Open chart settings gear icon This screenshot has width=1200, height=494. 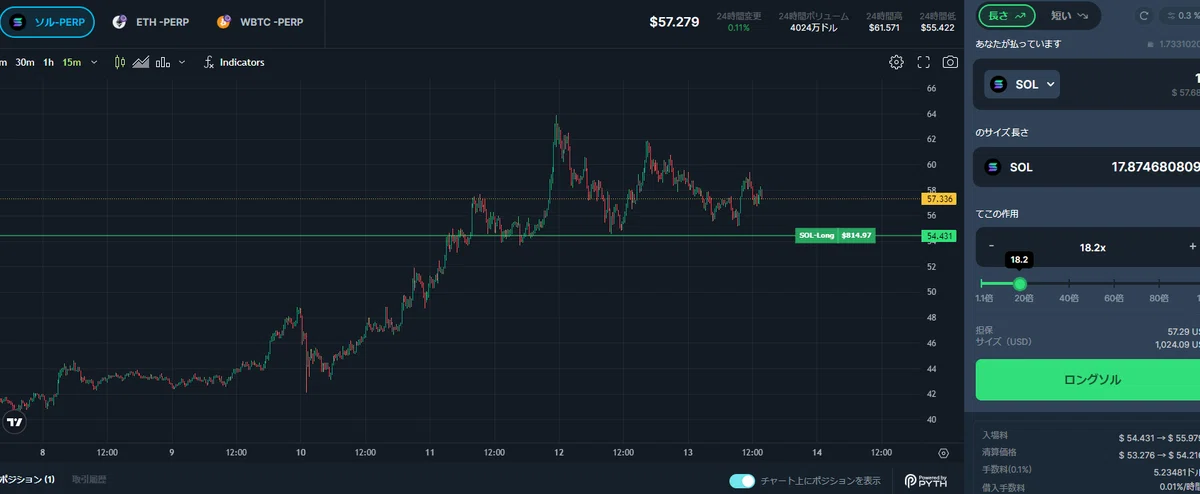pyautogui.click(x=897, y=62)
